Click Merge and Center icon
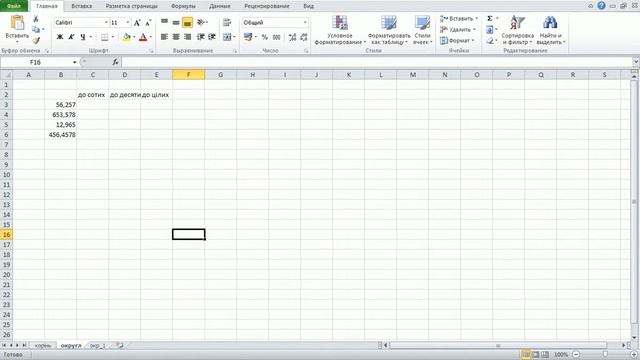640x360 pixels. (227, 37)
